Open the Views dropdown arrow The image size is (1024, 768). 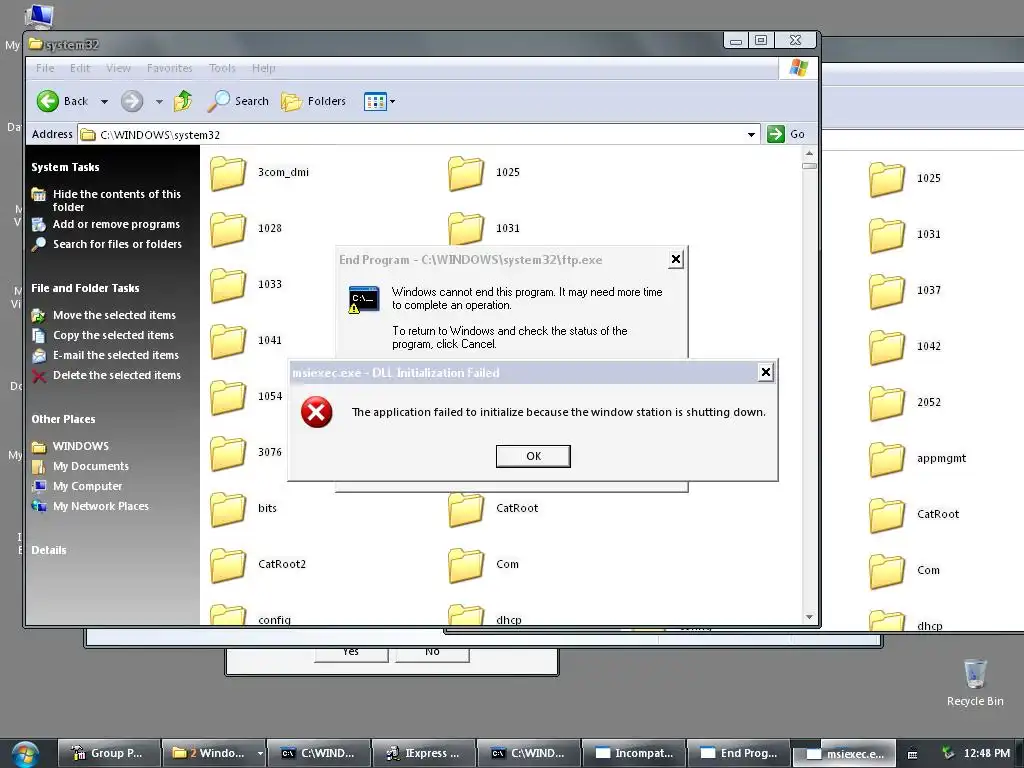pos(392,102)
